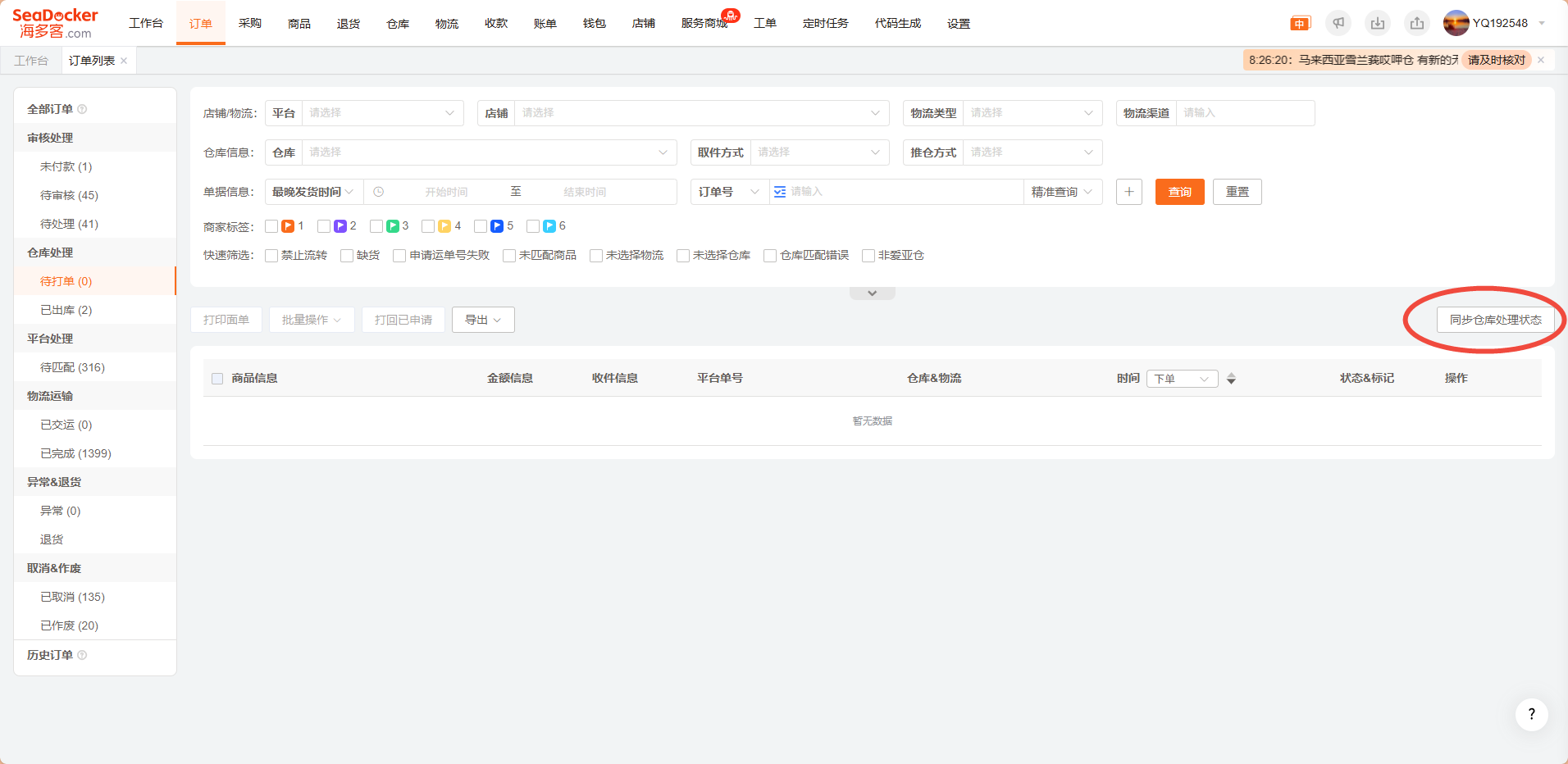Open the help question mark button
The image size is (1568, 764).
[1531, 714]
